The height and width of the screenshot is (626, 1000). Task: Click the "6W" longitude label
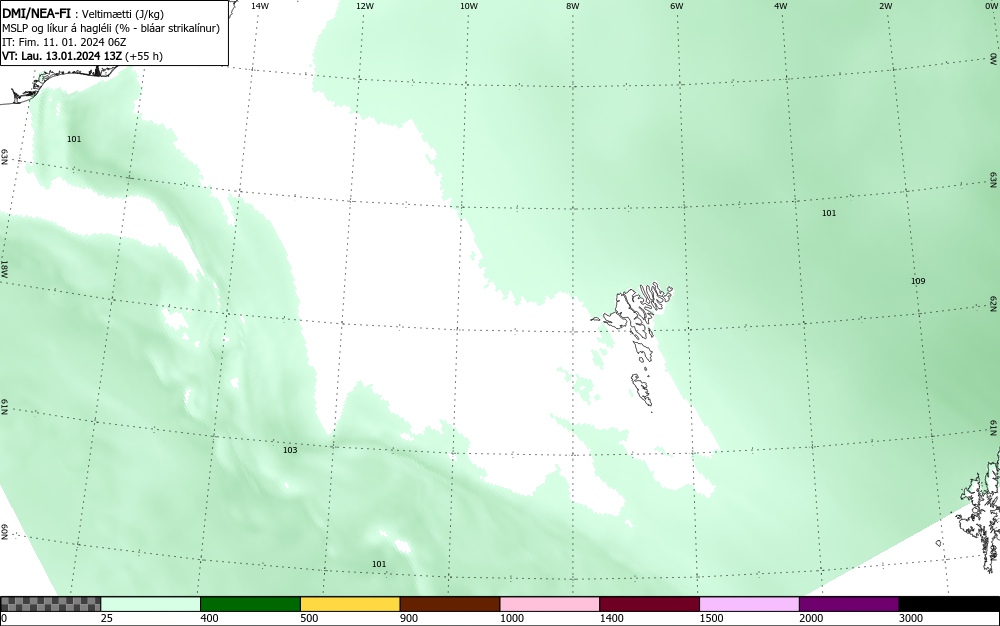click(677, 6)
